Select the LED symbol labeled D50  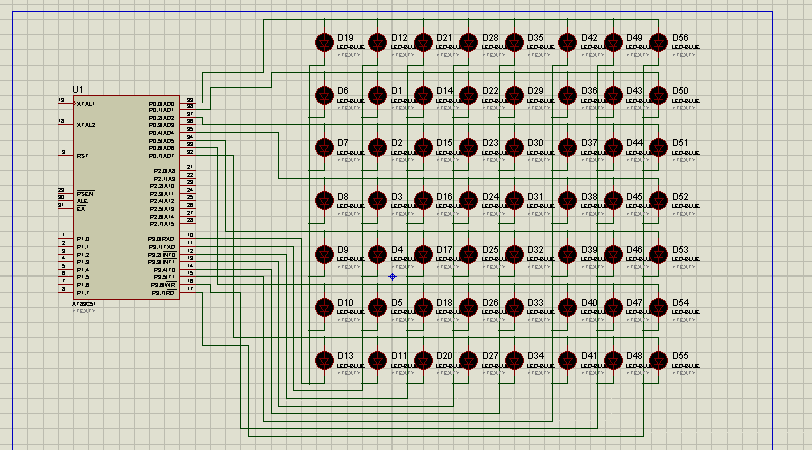click(659, 96)
